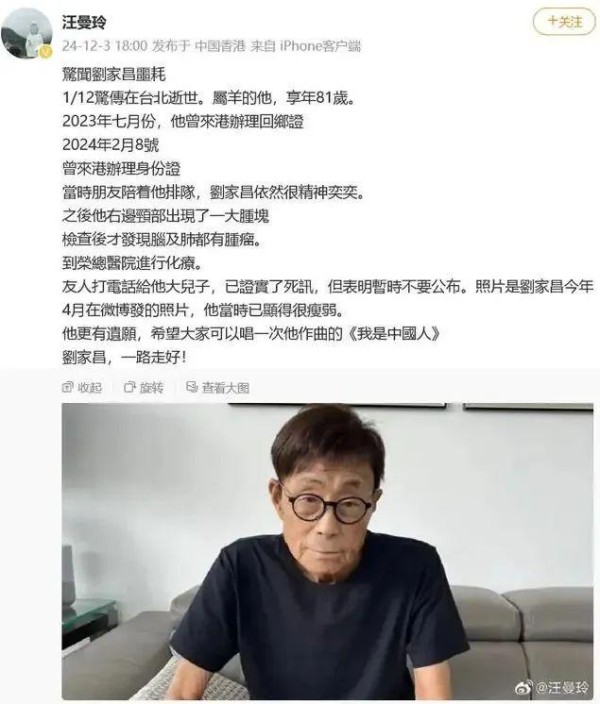Screen dimensions: 600x704
Task: Click the Weibo logo watermark in photo
Action: click(524, 687)
